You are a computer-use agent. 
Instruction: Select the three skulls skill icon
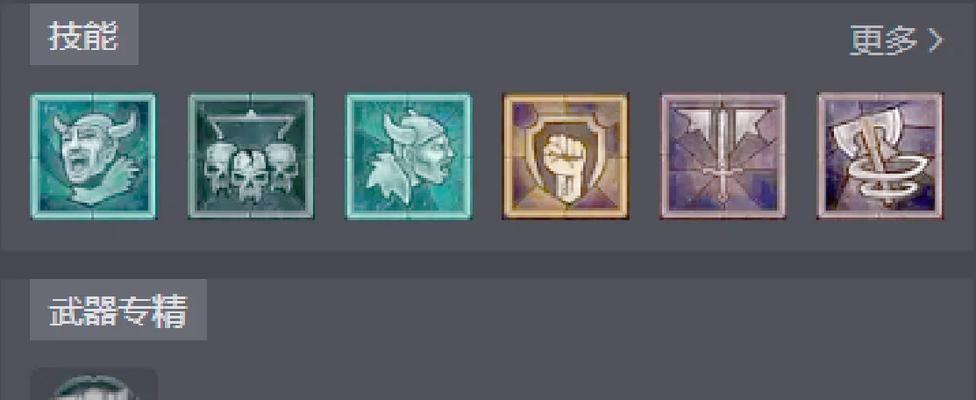251,156
